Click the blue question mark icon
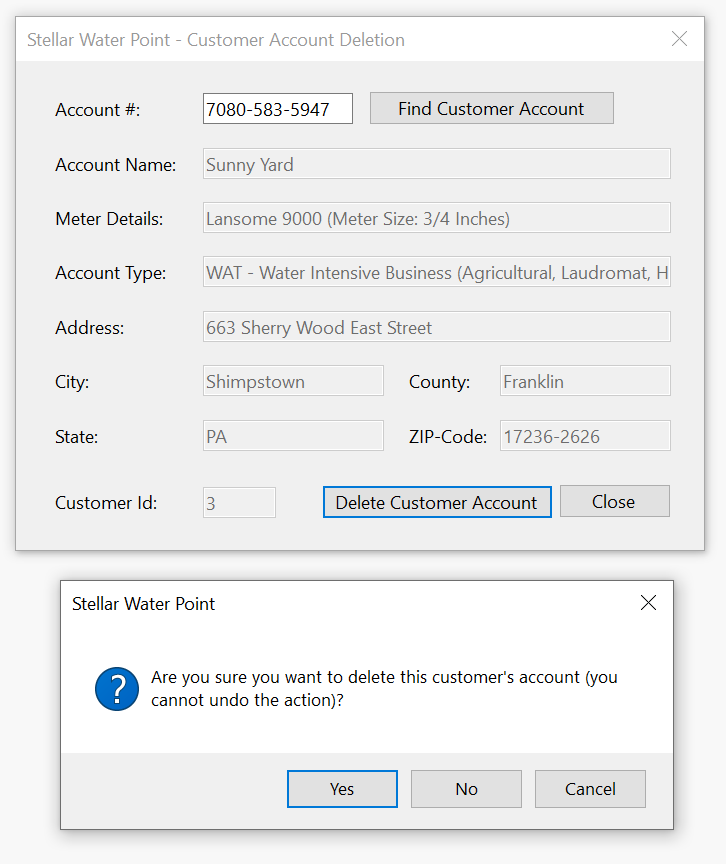The height and width of the screenshot is (864, 726). click(x=117, y=689)
